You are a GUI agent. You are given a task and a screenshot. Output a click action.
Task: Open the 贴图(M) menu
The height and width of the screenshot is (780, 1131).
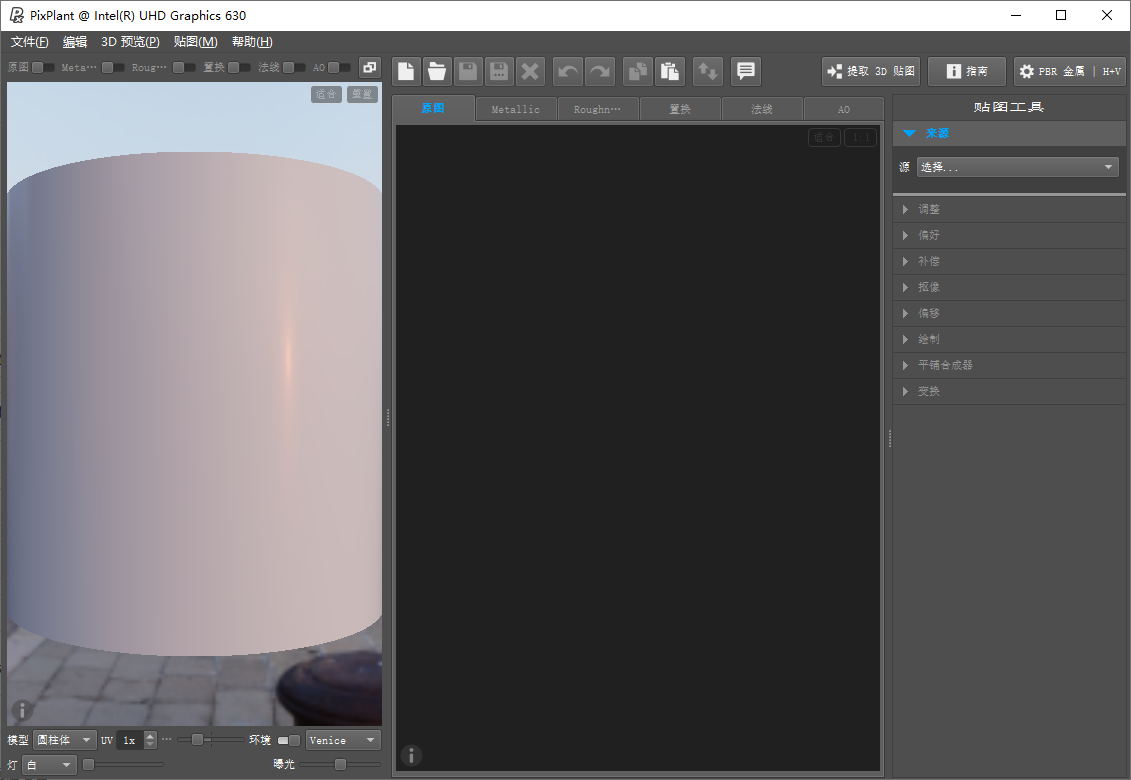195,42
